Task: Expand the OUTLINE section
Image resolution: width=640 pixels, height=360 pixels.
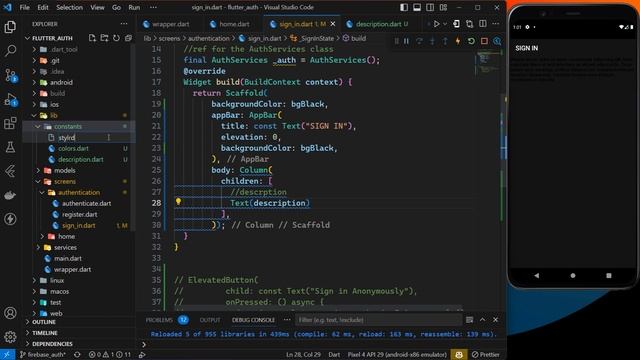Action: pos(43,322)
